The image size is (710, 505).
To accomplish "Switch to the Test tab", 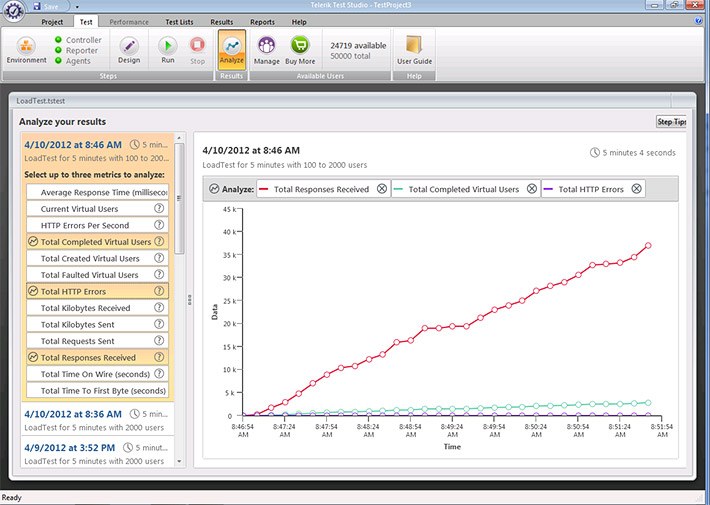I will 86,22.
